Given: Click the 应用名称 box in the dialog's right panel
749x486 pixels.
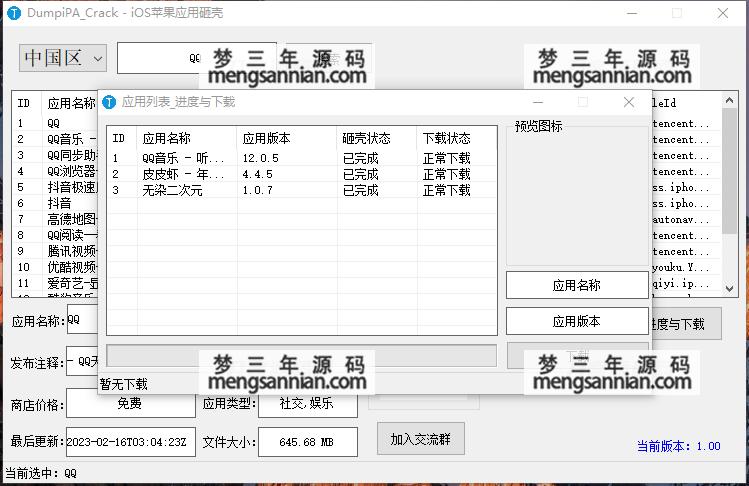Looking at the screenshot, I should click(x=577, y=285).
